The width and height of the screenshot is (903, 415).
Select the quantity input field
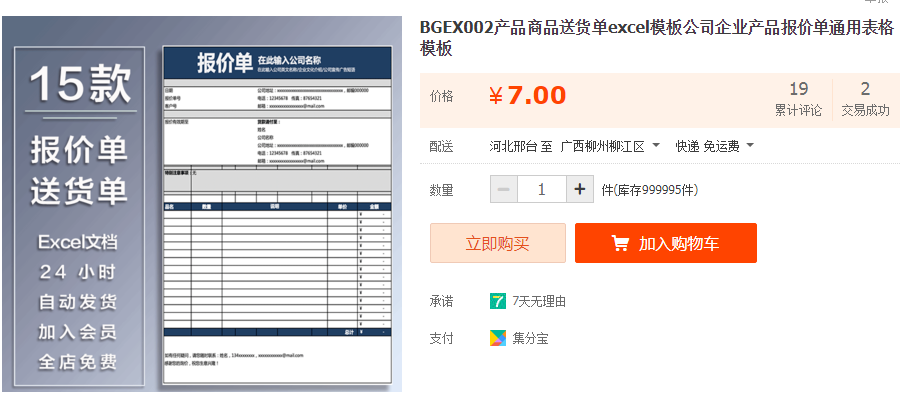541,189
